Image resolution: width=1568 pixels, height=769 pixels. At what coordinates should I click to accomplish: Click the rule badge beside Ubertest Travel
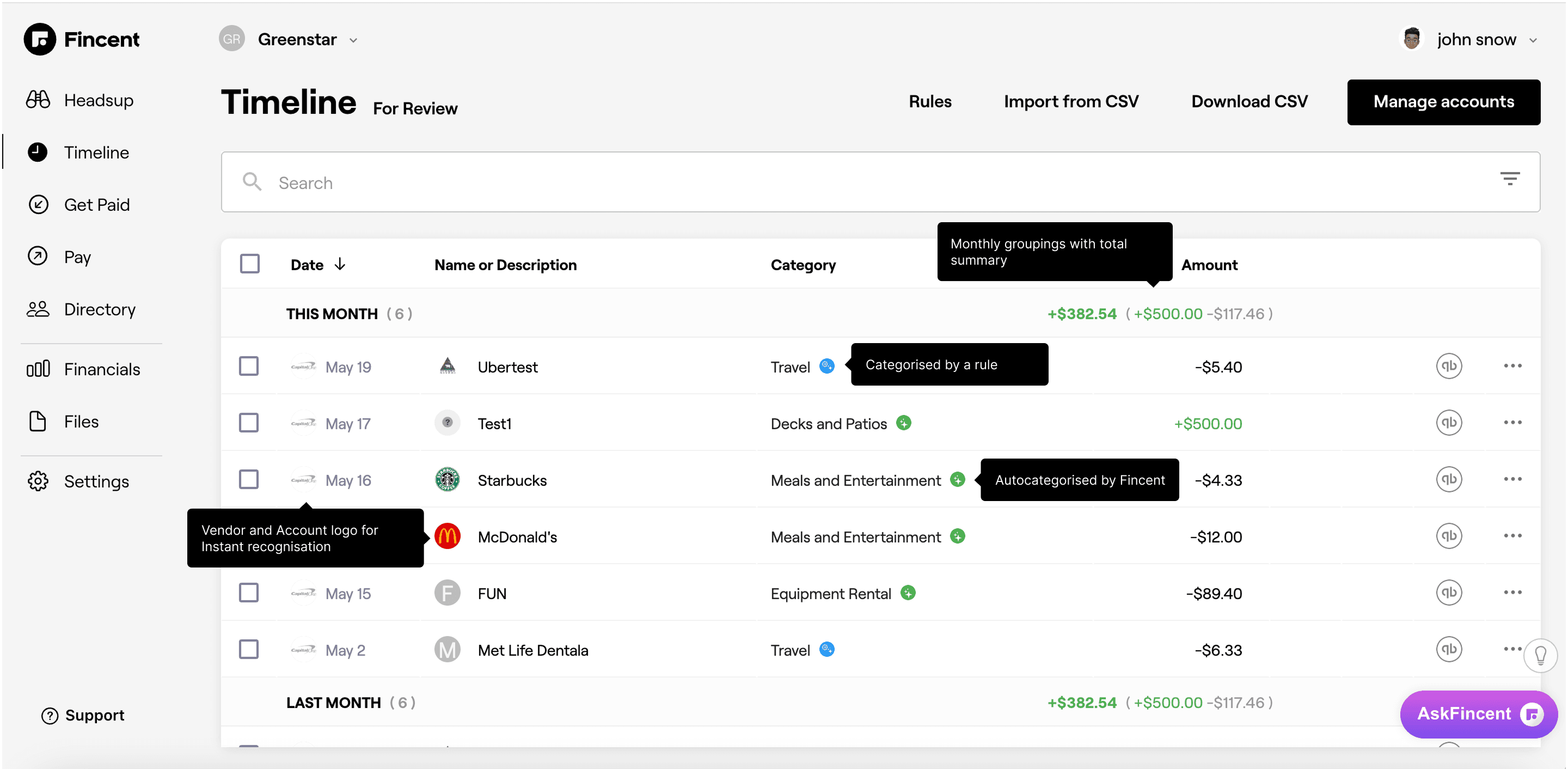tap(826, 366)
